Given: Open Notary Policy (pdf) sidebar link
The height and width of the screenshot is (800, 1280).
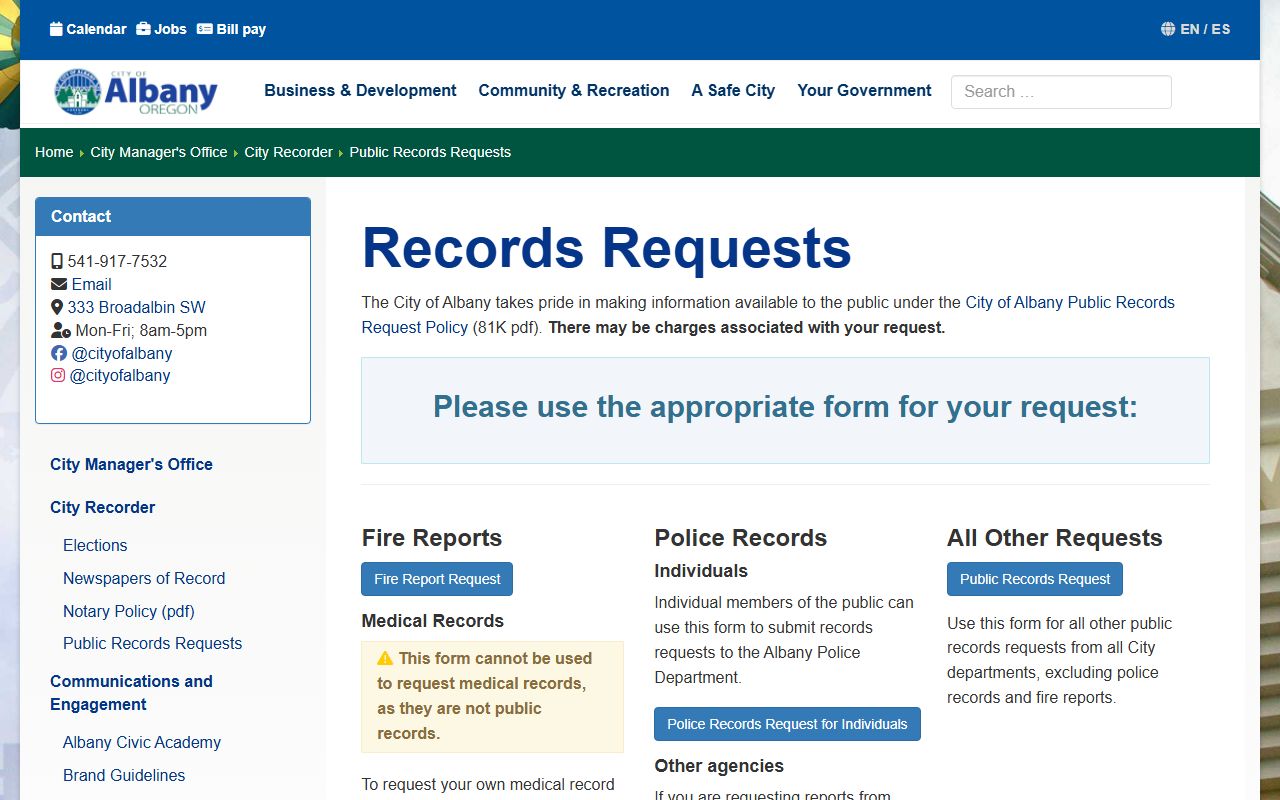Looking at the screenshot, I should [129, 611].
